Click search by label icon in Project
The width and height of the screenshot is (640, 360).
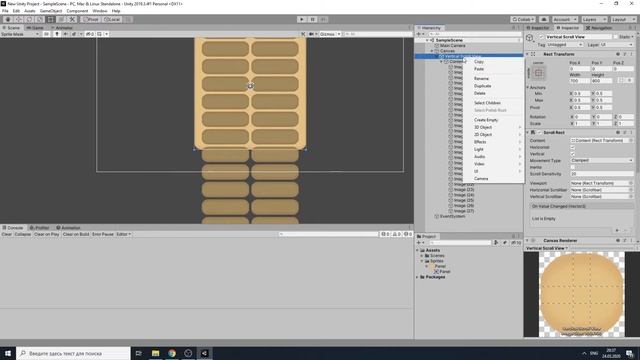click(x=504, y=242)
